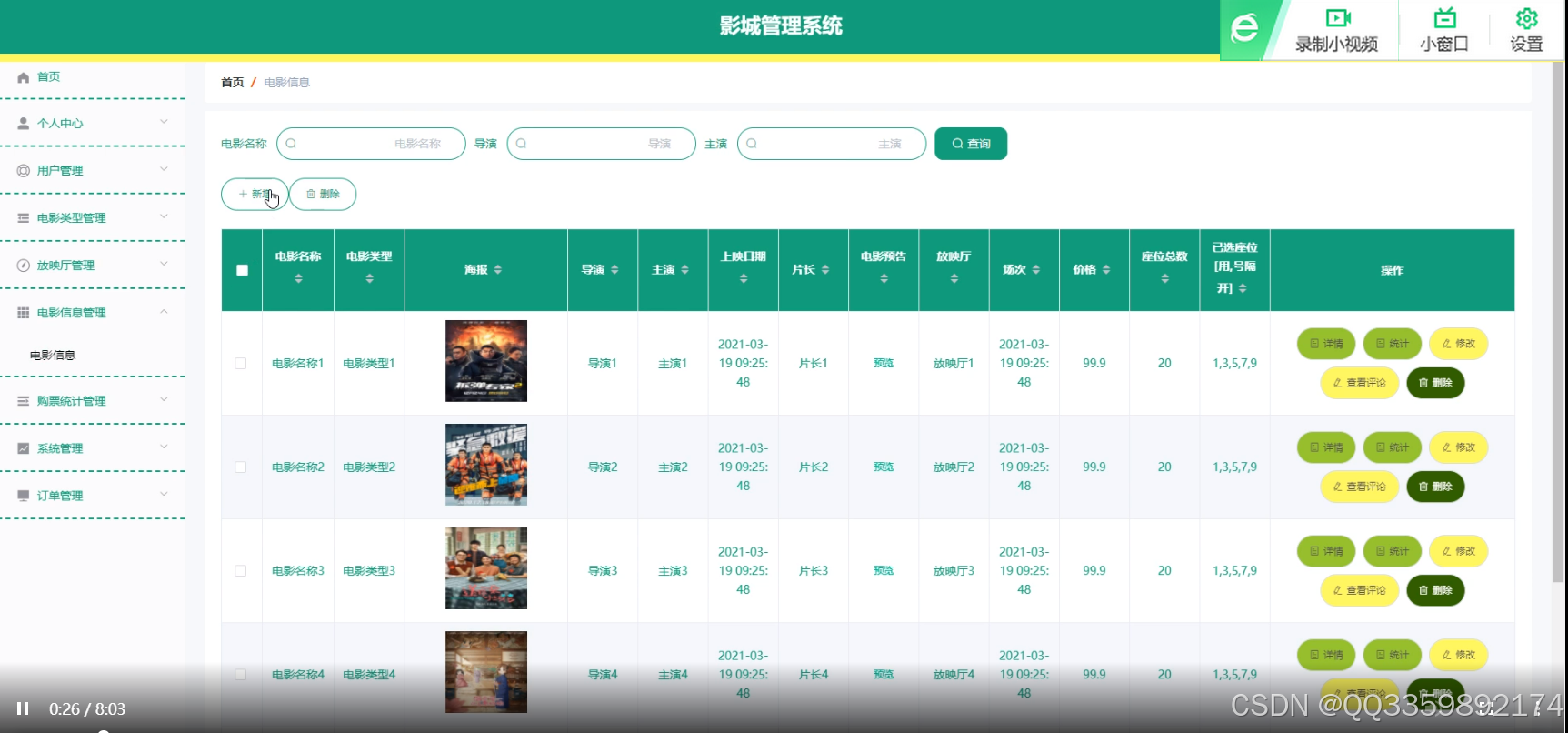Sort by 已选座位 column arrows
This screenshot has height=733, width=1568.
(x=1242, y=288)
